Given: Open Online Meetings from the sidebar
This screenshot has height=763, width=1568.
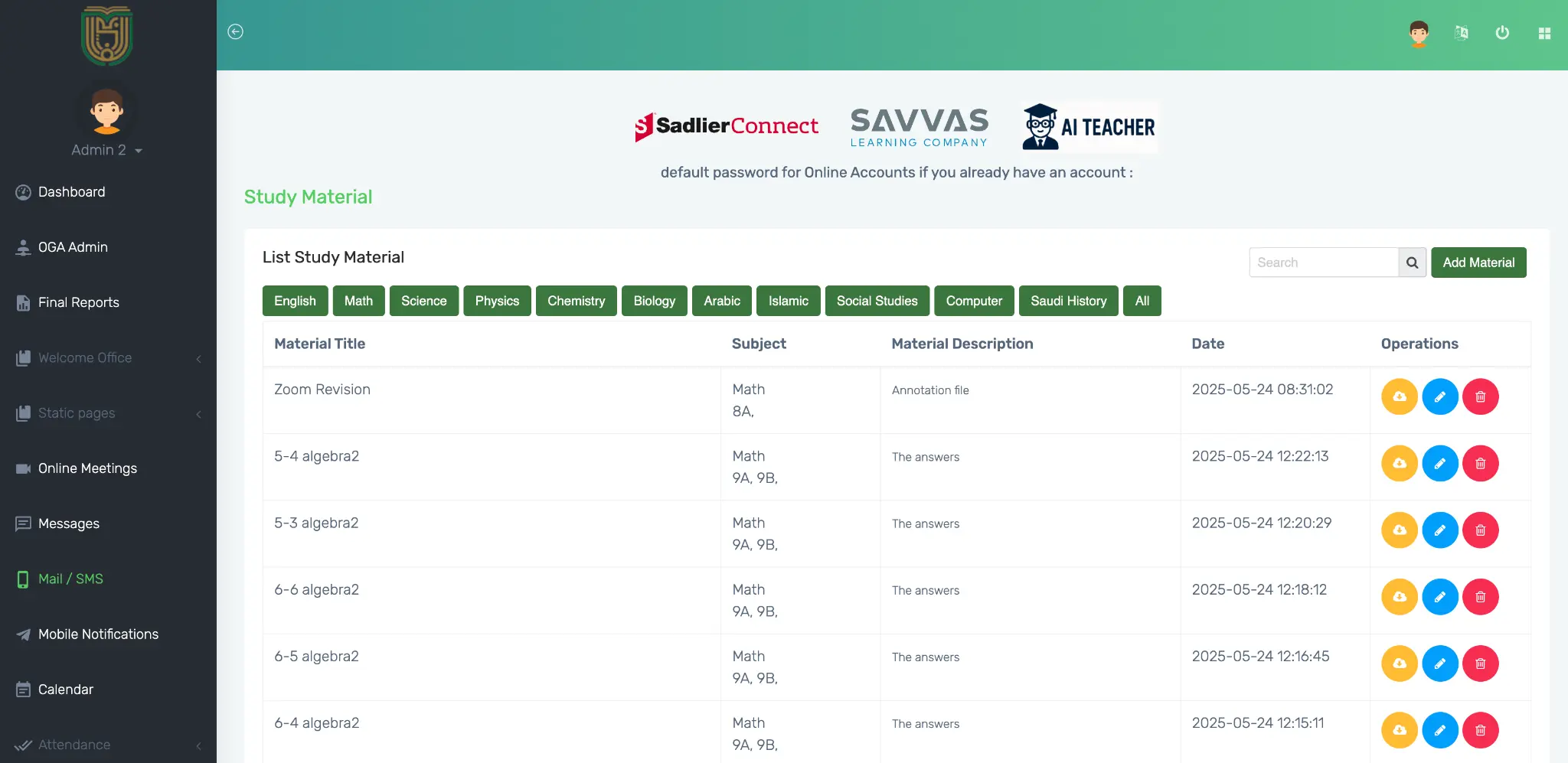Looking at the screenshot, I should pos(87,468).
